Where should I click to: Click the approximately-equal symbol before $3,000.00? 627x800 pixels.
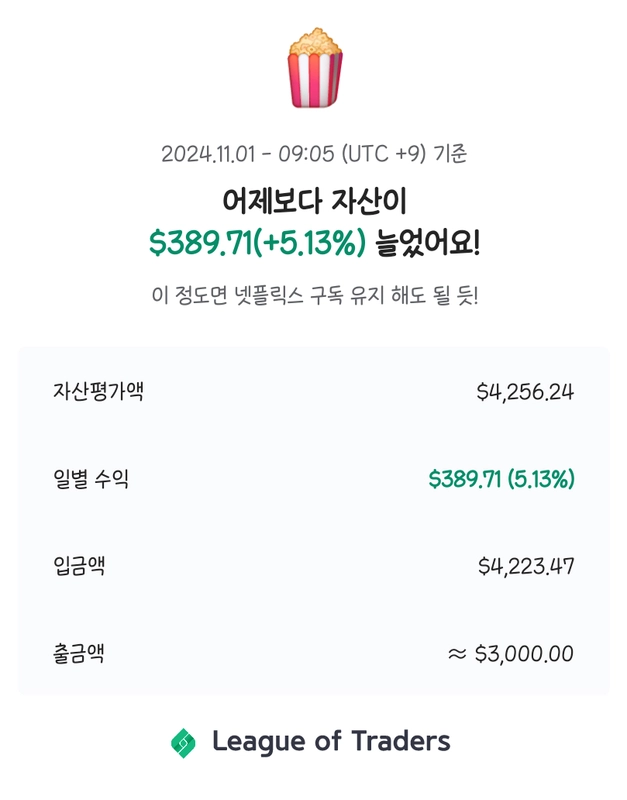click(x=457, y=654)
